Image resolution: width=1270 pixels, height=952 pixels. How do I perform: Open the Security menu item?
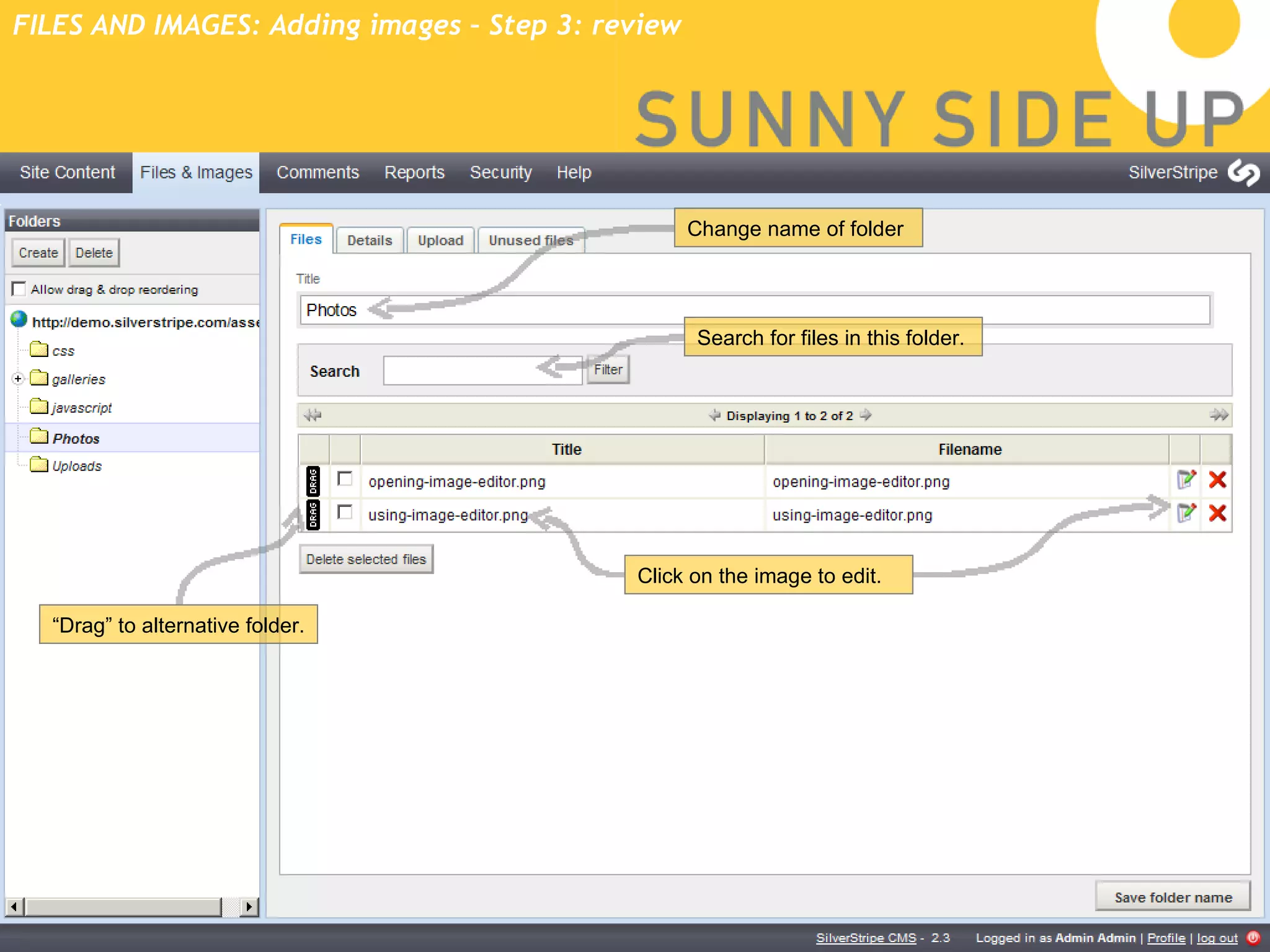(500, 172)
